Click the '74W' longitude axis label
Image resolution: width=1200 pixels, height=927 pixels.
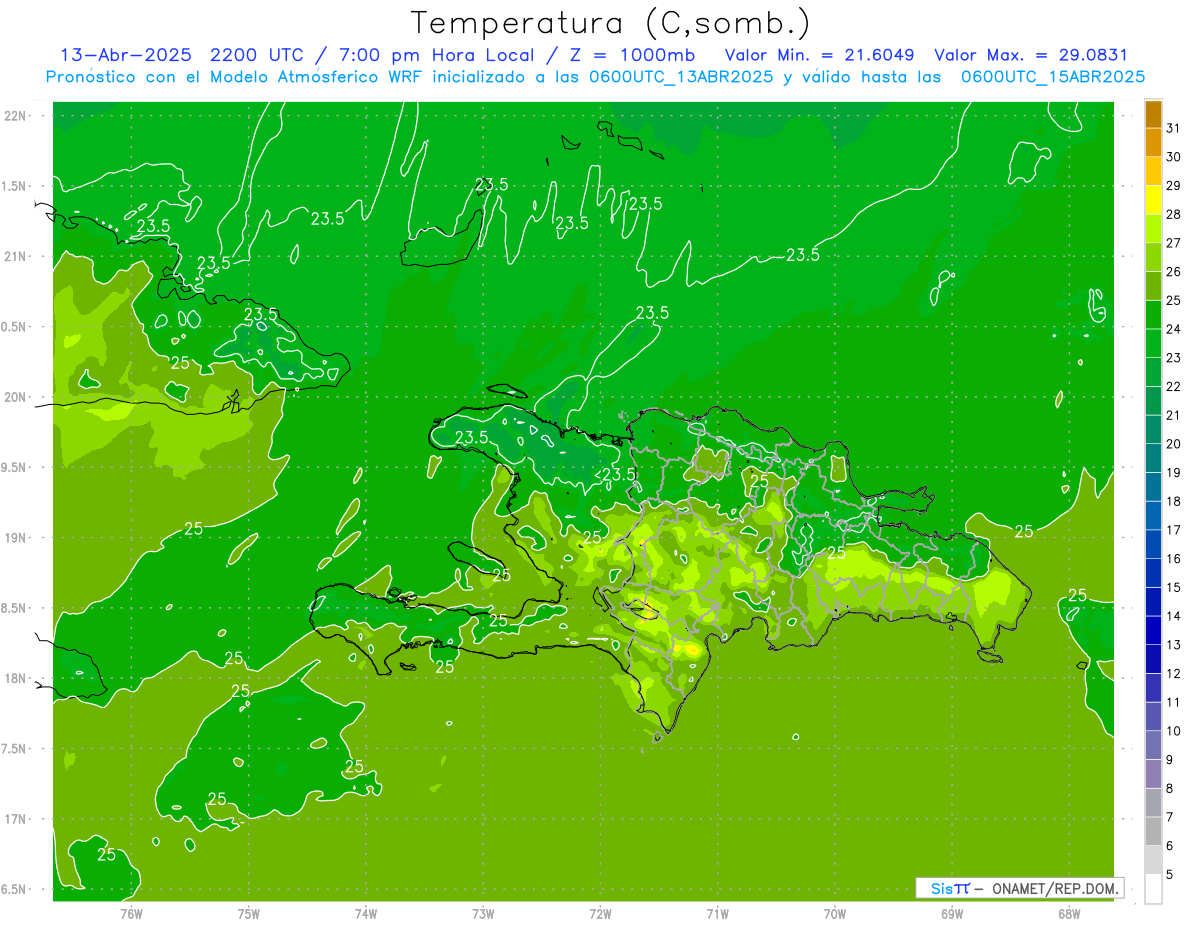click(366, 913)
